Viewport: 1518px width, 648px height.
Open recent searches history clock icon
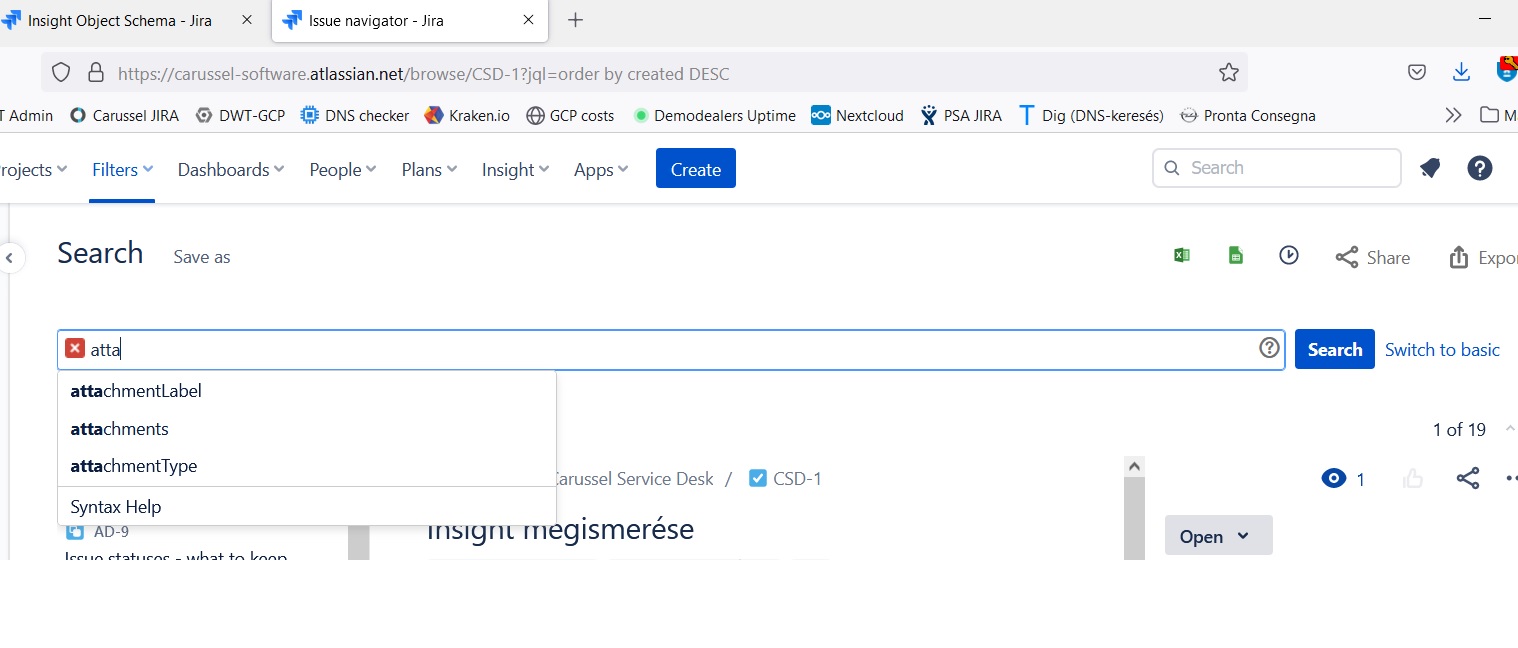(x=1288, y=256)
